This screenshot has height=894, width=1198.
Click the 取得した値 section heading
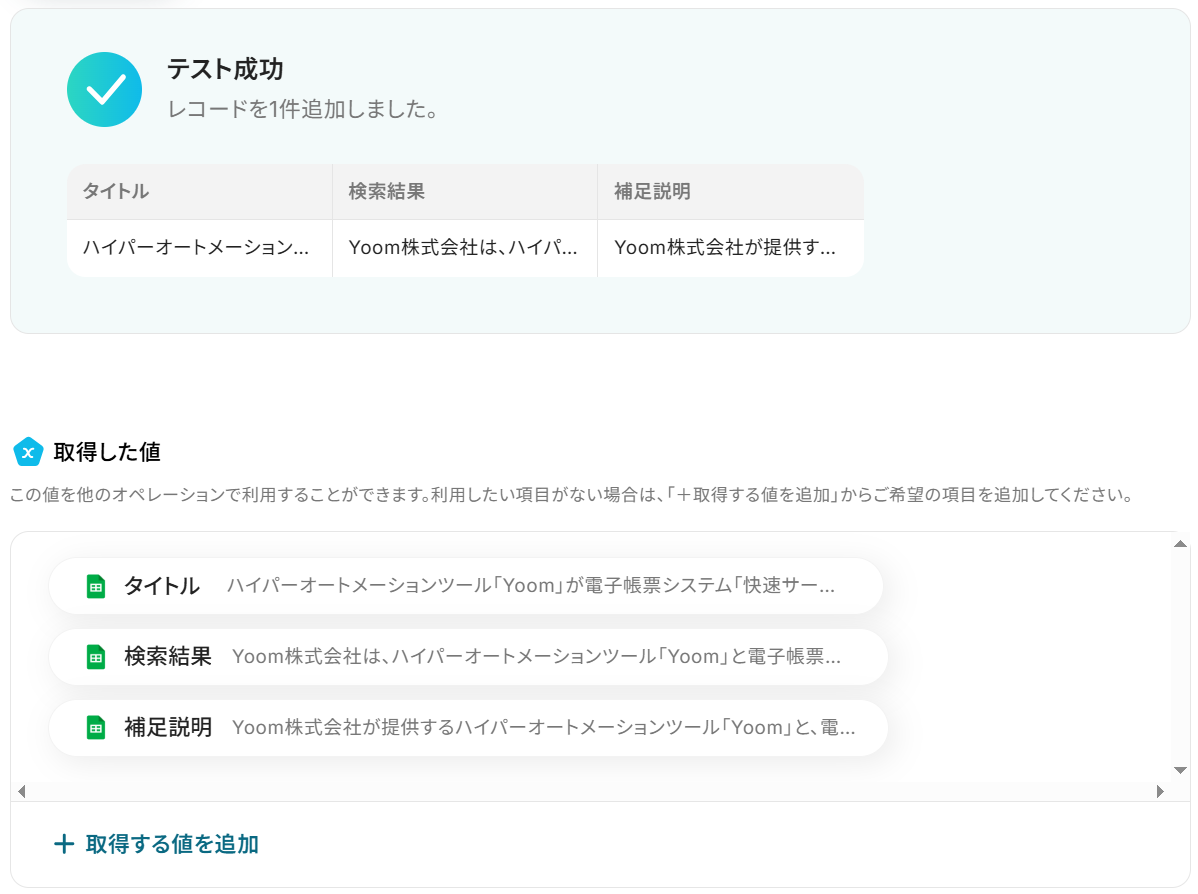click(107, 452)
